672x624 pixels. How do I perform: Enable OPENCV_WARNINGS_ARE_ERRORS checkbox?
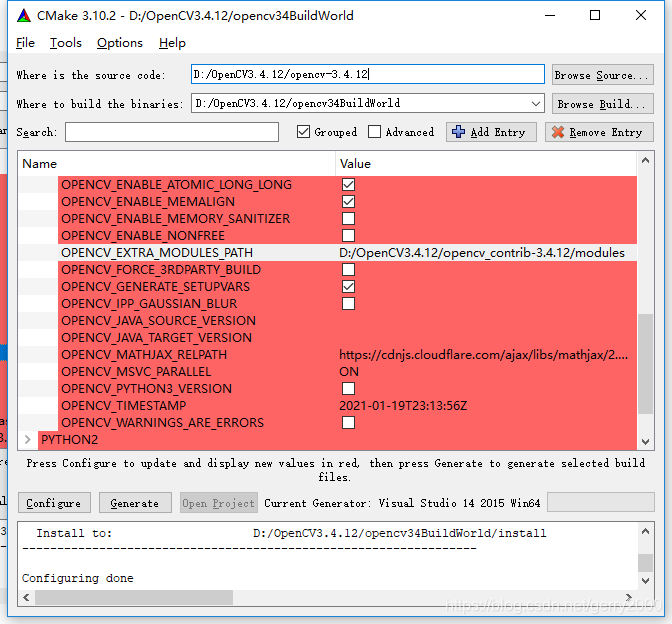[x=348, y=423]
